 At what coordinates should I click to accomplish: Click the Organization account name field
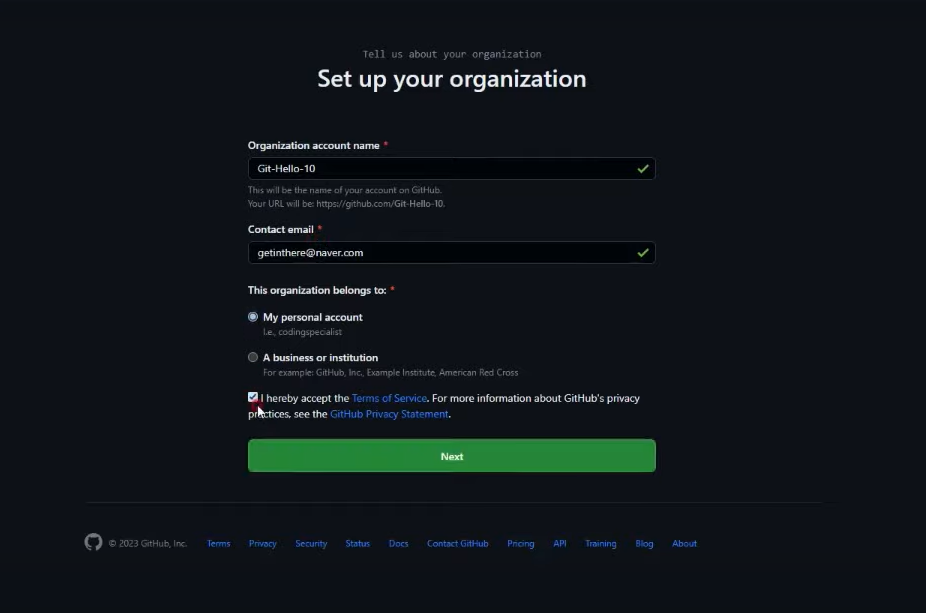click(452, 169)
